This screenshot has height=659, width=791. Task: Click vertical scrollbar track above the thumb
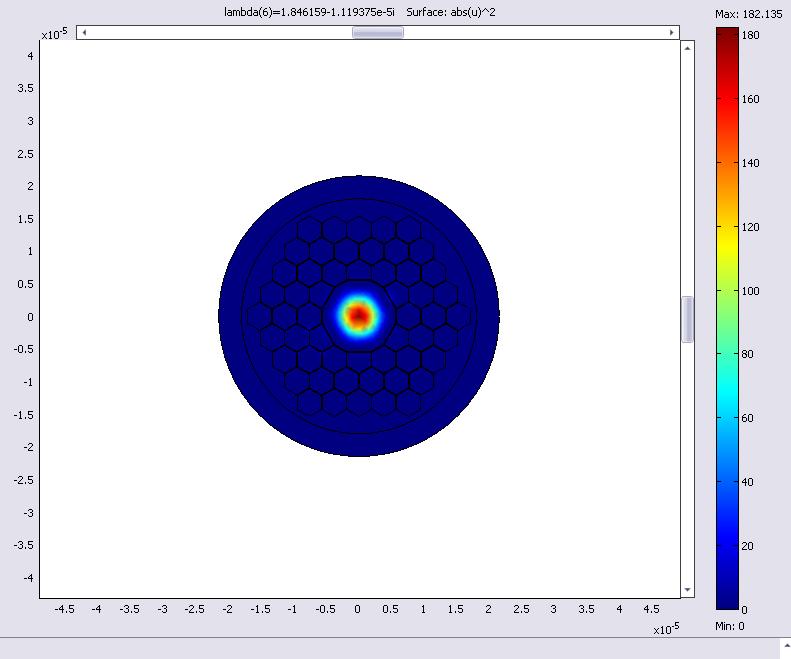click(x=687, y=170)
